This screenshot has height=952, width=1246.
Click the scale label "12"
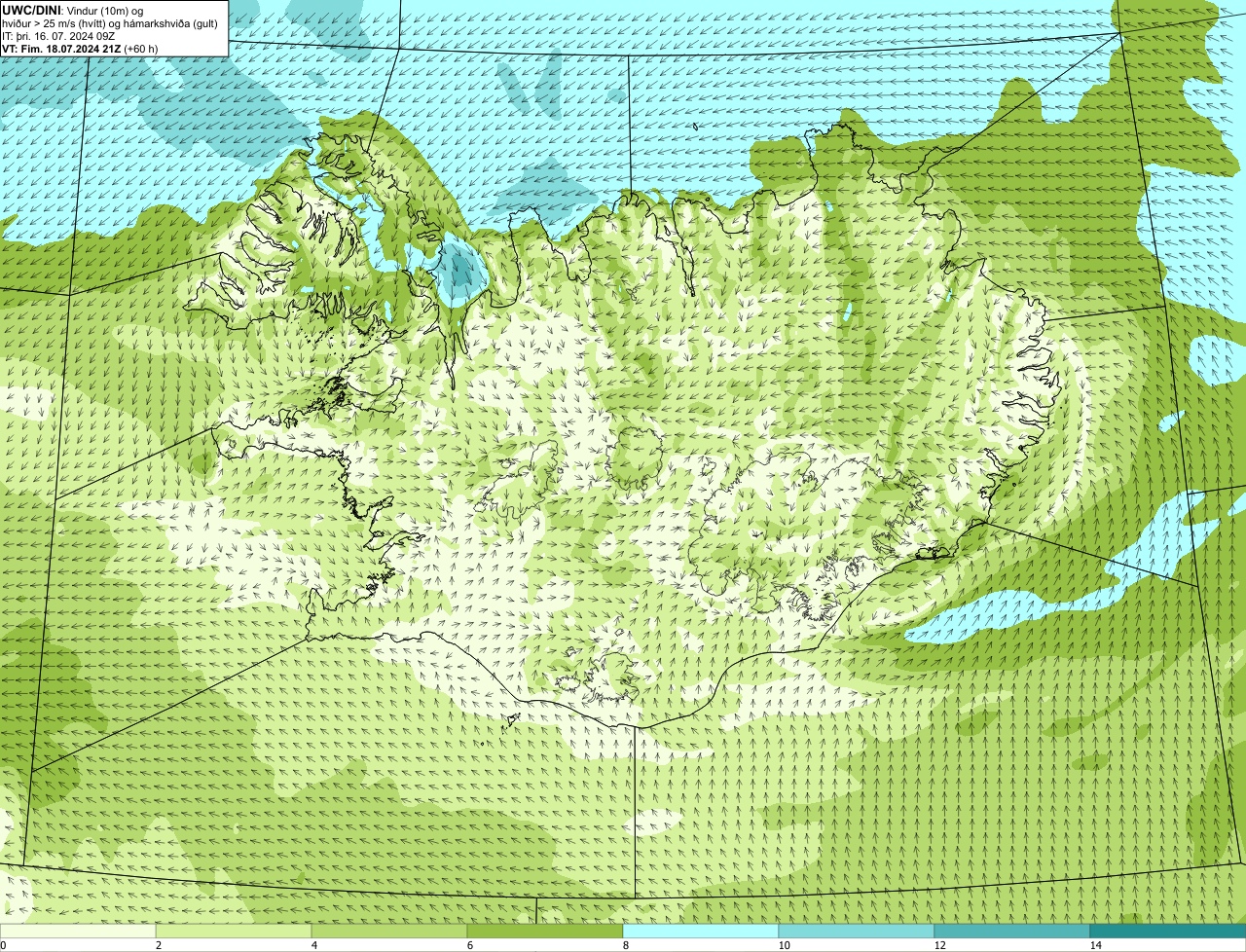coord(939,945)
